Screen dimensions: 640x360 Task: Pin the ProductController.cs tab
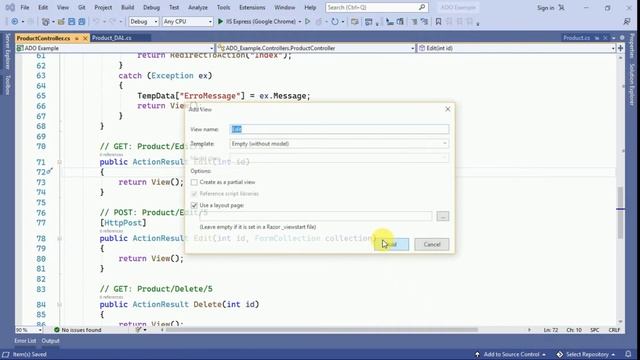pos(76,38)
